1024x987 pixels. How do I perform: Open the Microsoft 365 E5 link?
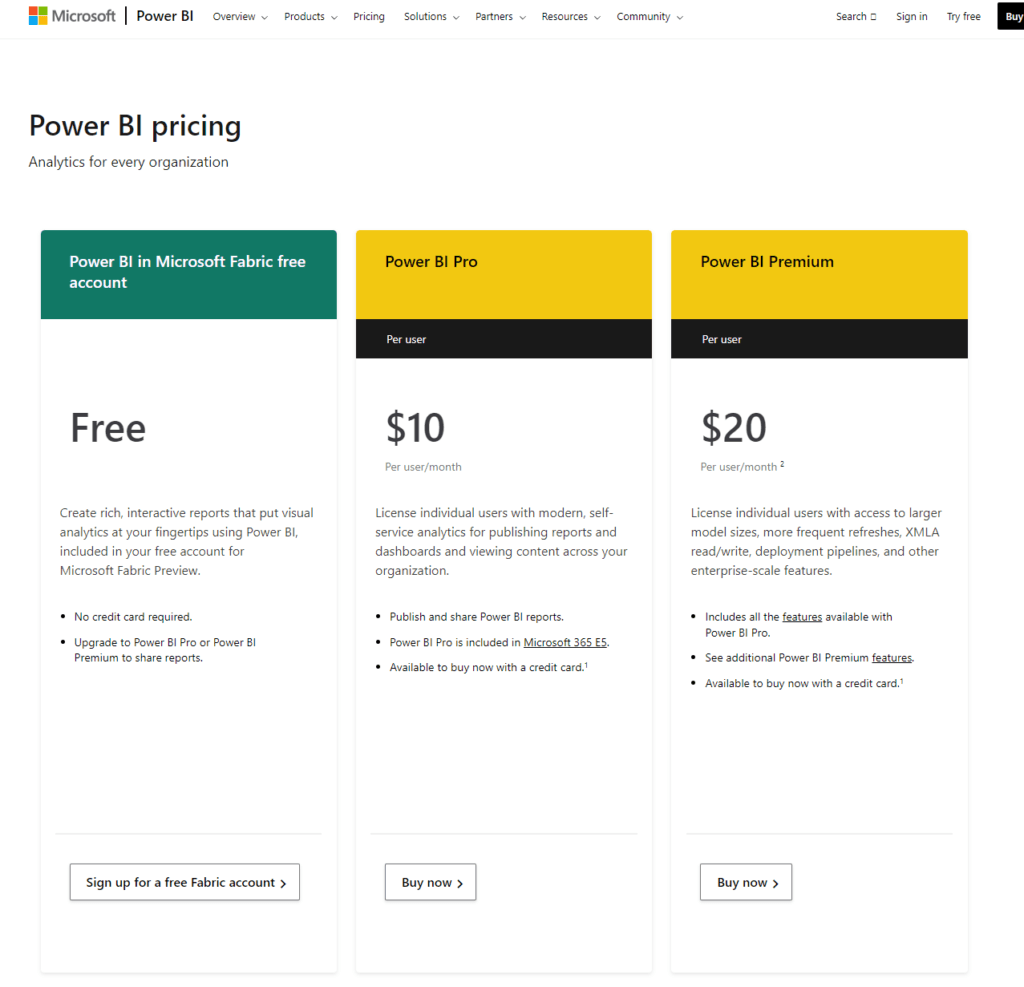[x=565, y=643]
